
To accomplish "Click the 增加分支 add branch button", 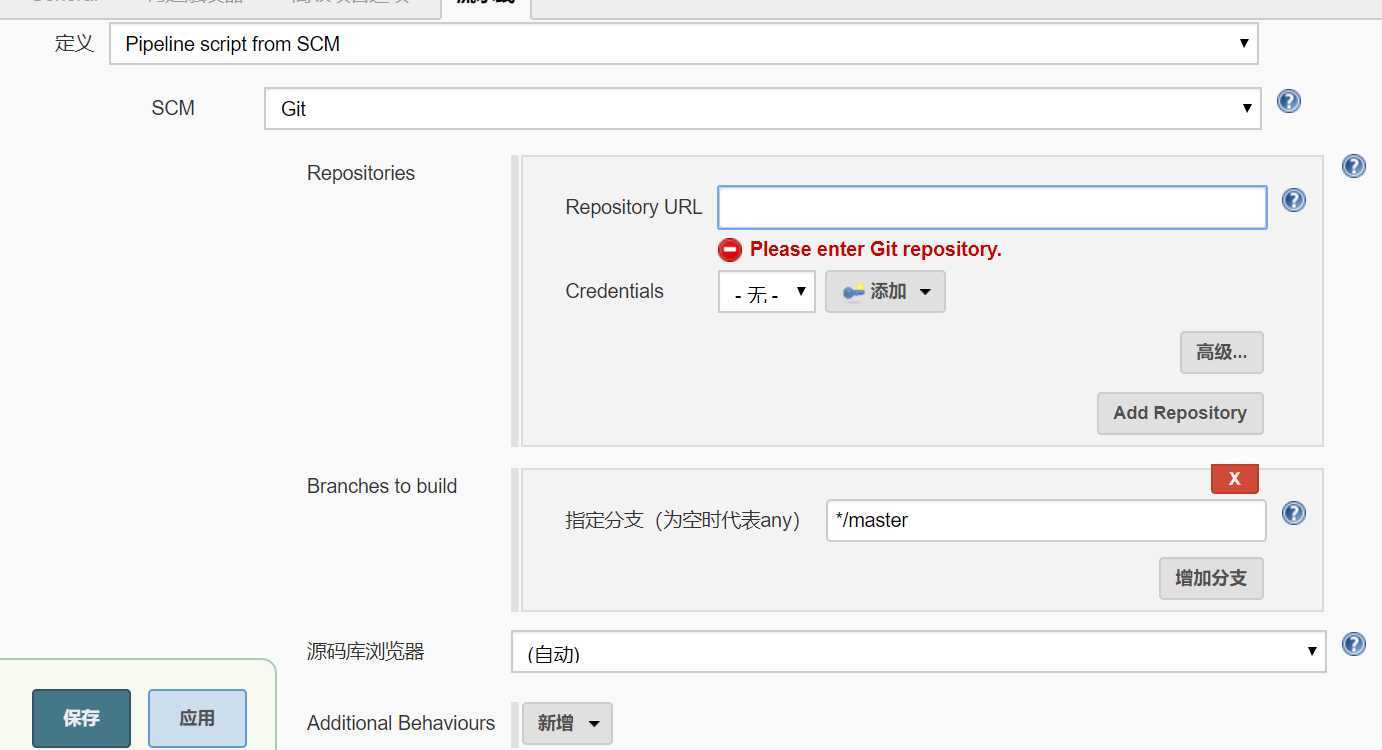I will pos(1211,578).
